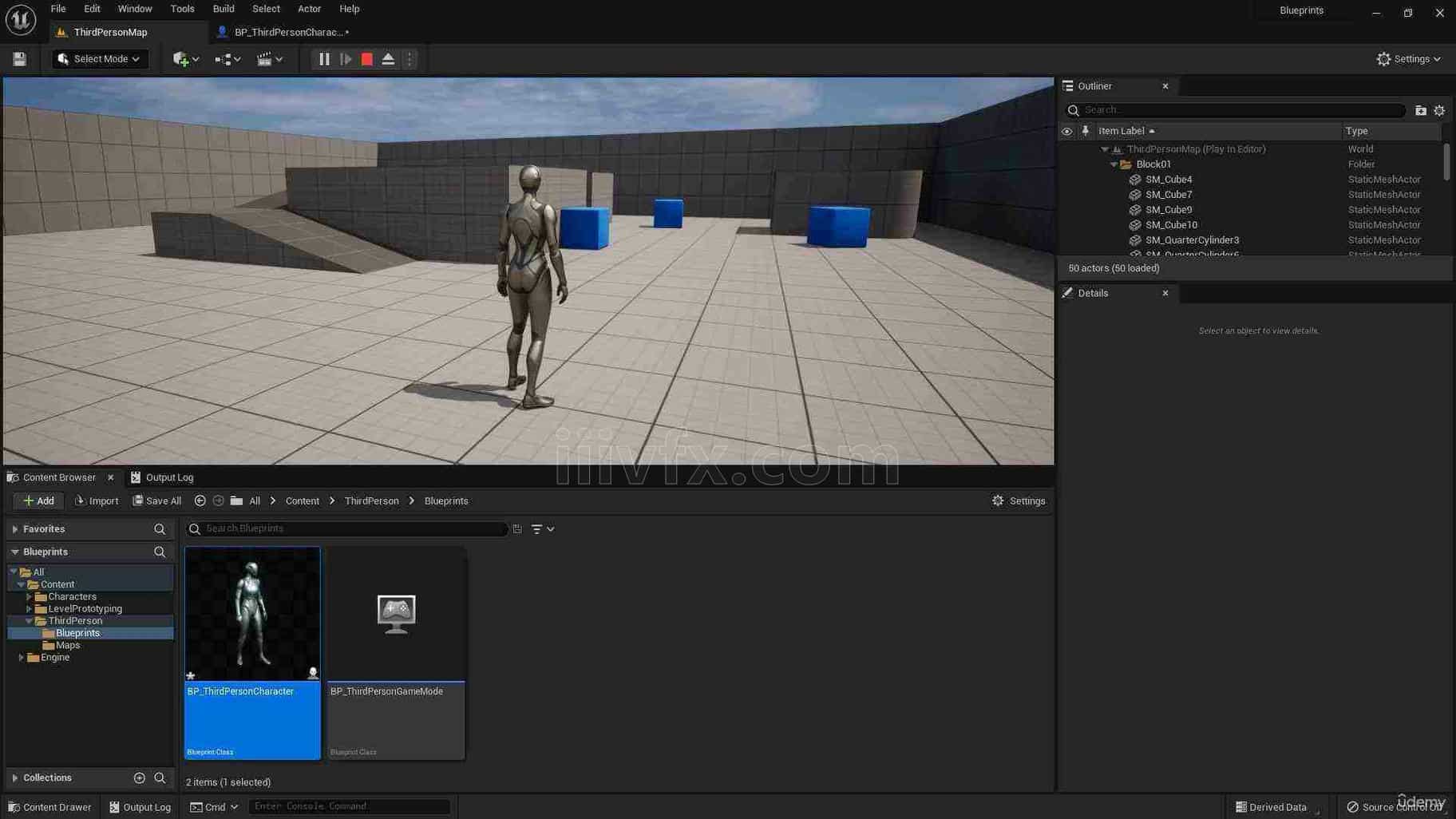Viewport: 1456px width, 819px height.
Task: Select SM_Cube7 in the Outliner
Action: 1169,195
